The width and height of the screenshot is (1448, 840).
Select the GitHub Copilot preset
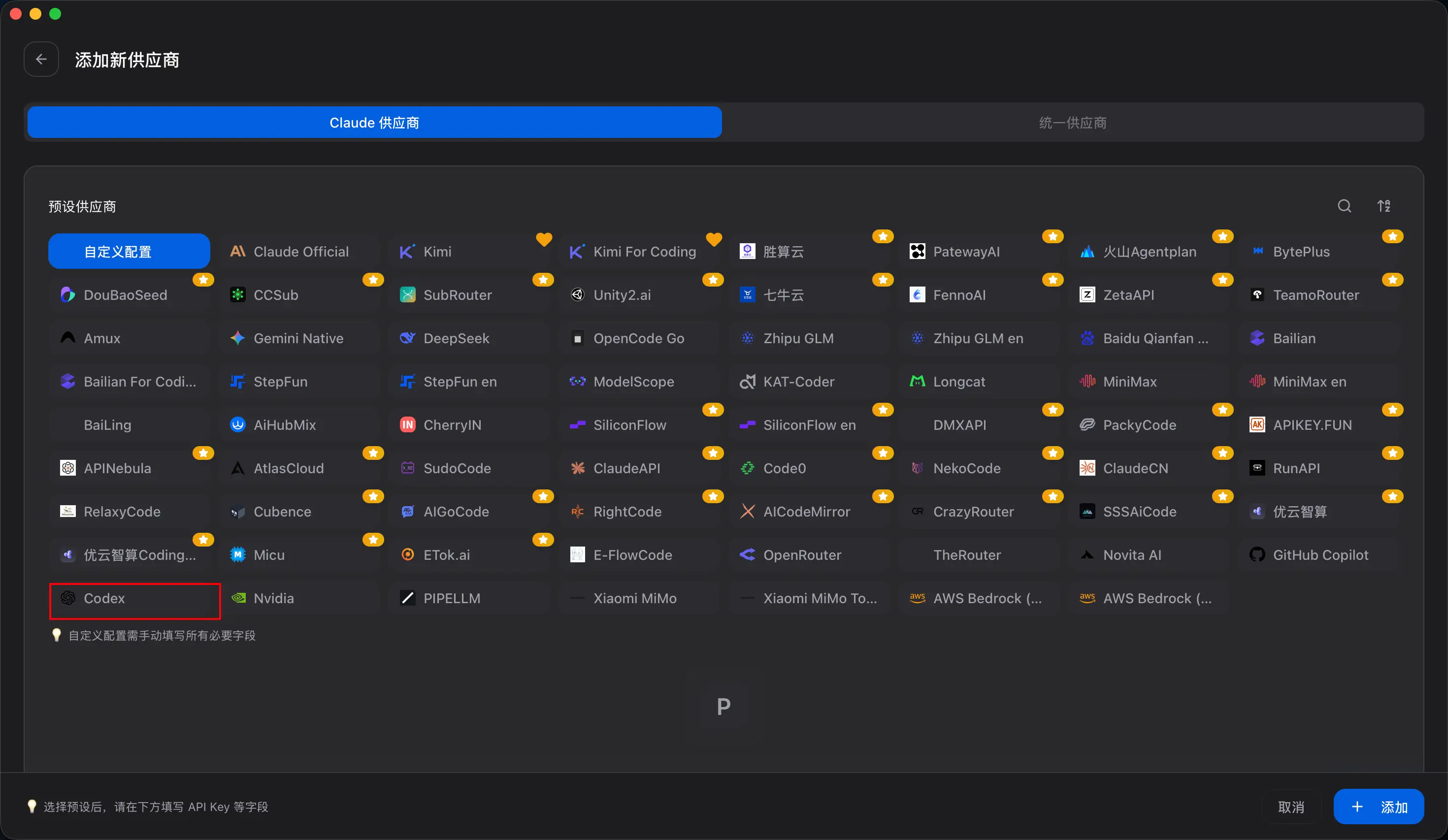coord(1319,554)
